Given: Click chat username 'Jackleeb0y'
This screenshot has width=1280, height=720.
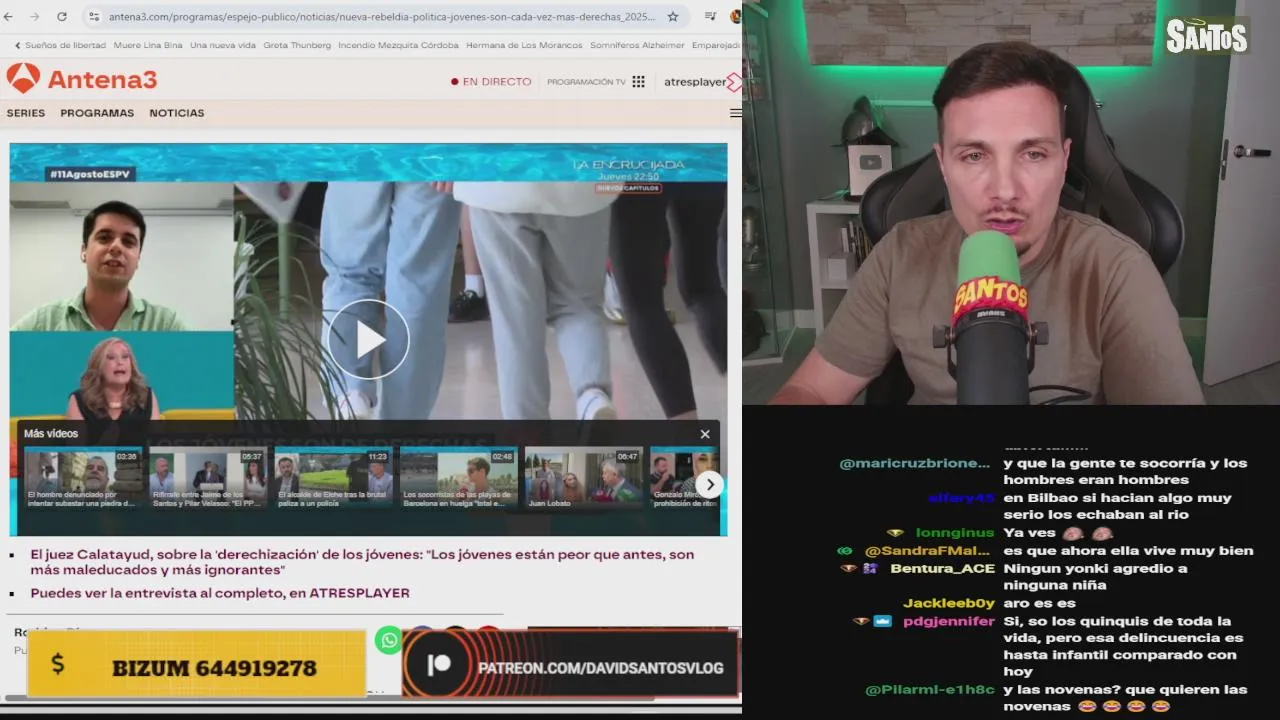Looking at the screenshot, I should [x=949, y=603].
